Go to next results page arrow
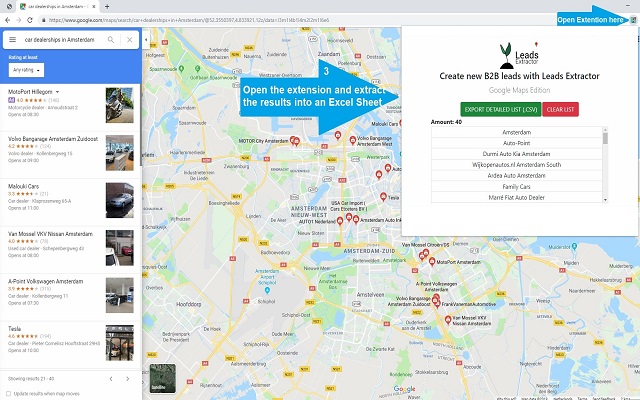 pyautogui.click(x=128, y=379)
